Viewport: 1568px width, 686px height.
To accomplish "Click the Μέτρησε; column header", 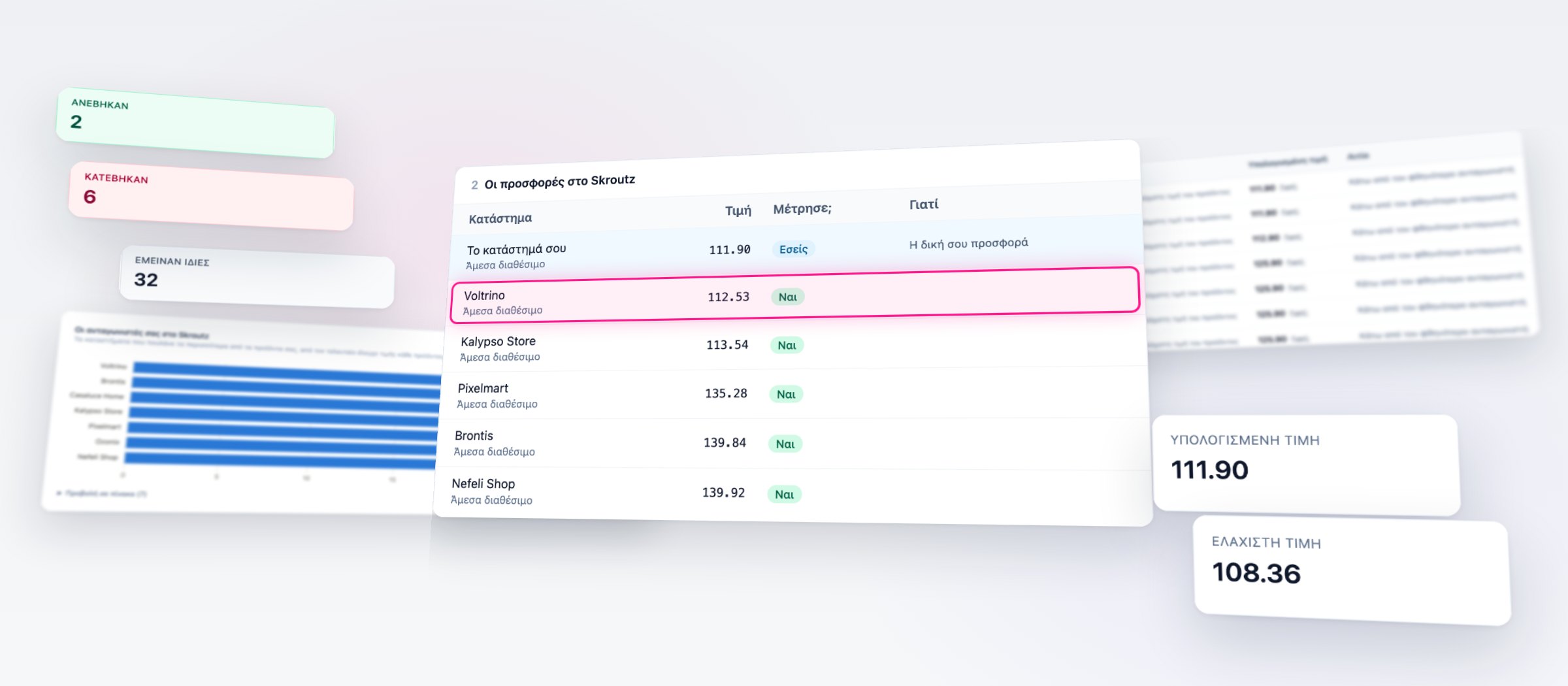I will (802, 208).
